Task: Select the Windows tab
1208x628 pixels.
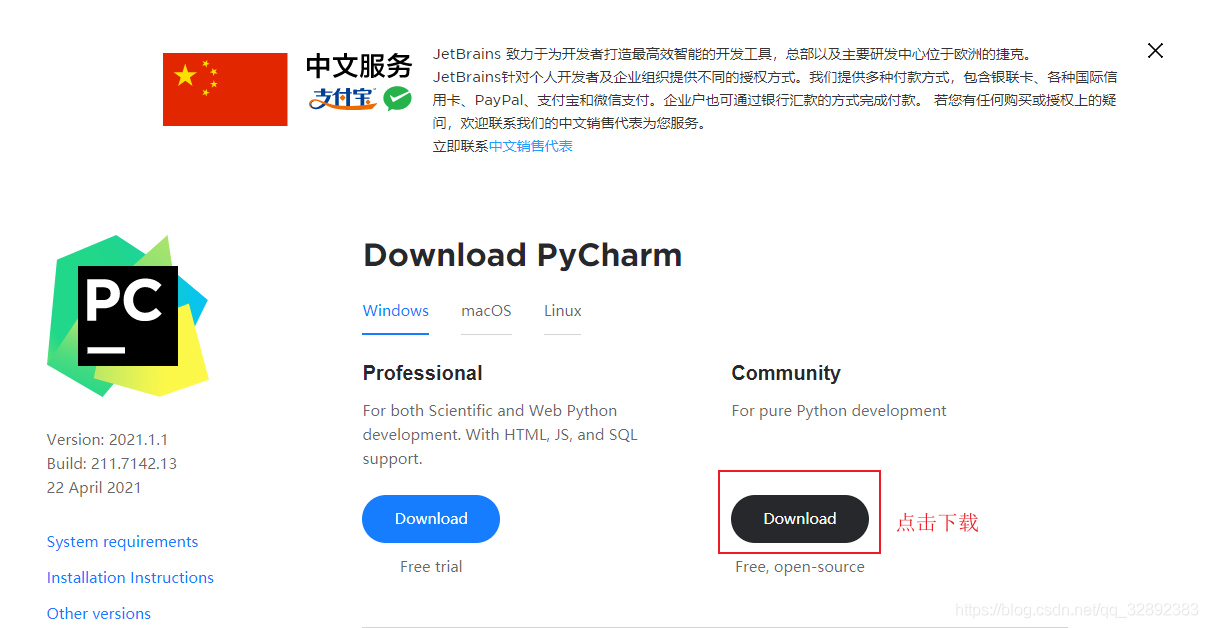Action: (396, 311)
